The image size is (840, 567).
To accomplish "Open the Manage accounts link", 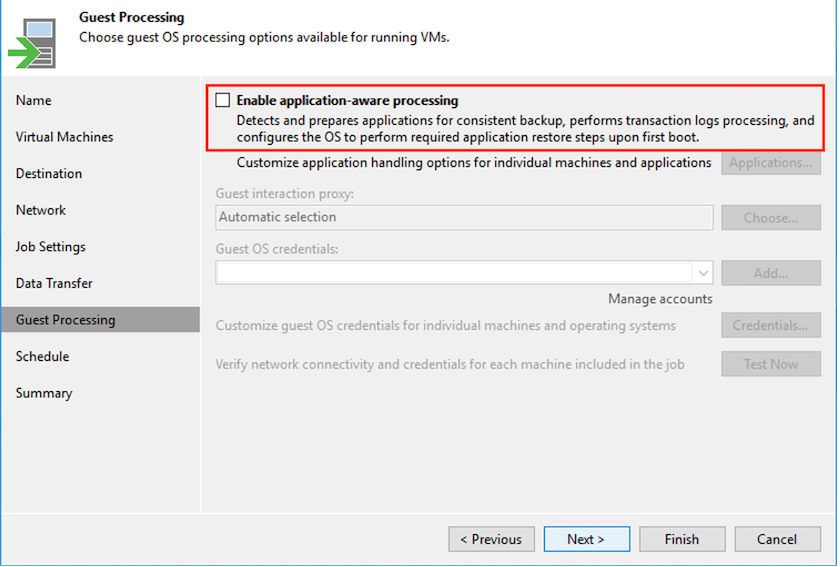I will 660,299.
